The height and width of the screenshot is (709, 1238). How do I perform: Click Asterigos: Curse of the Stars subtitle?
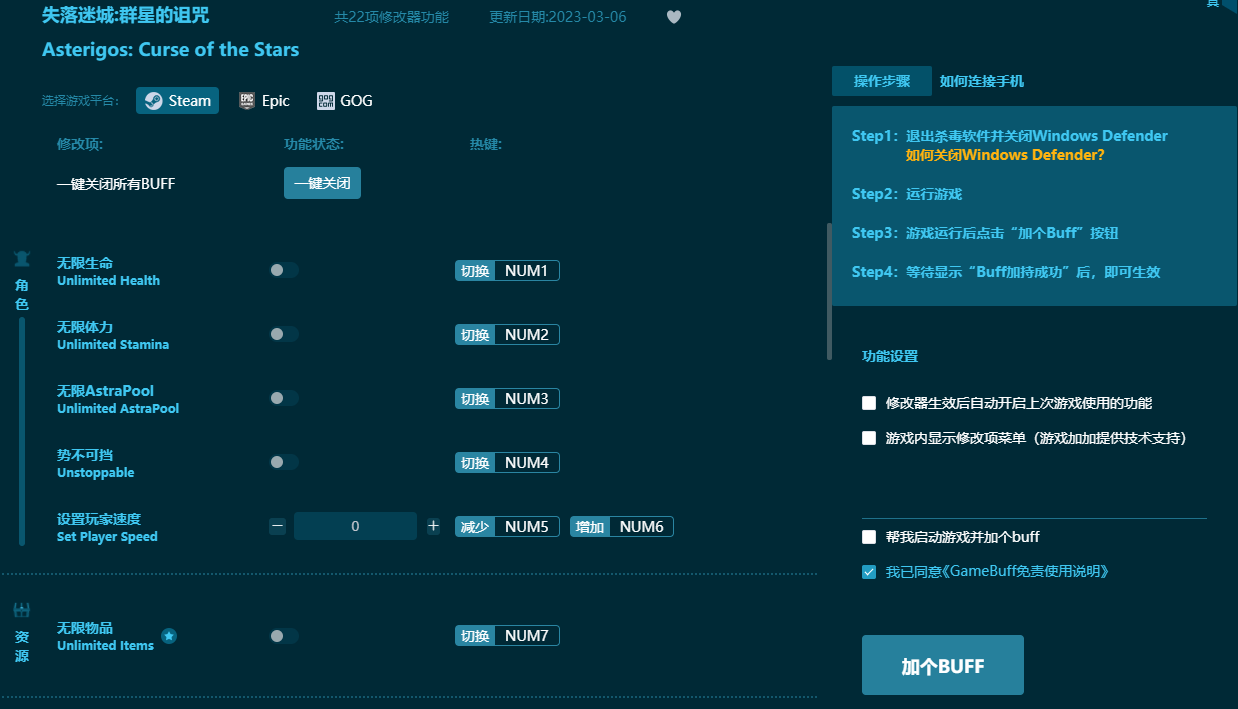point(171,49)
